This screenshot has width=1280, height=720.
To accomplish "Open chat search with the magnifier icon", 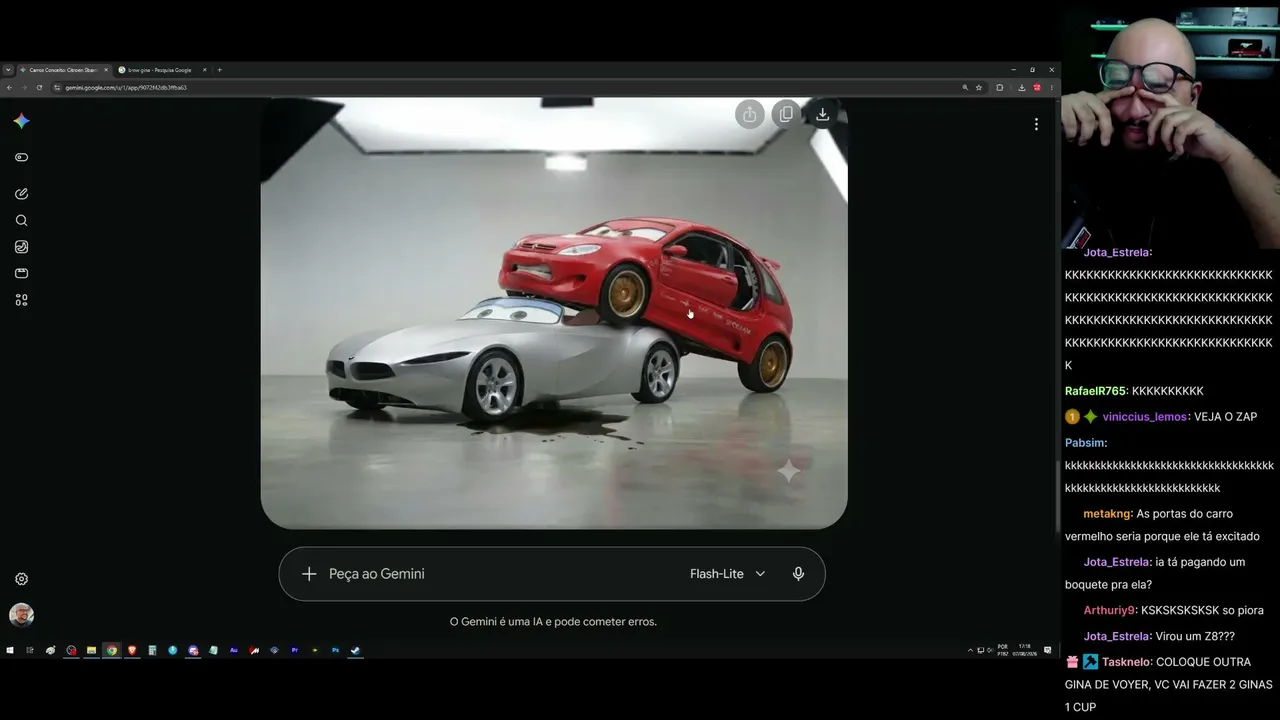I will point(21,220).
